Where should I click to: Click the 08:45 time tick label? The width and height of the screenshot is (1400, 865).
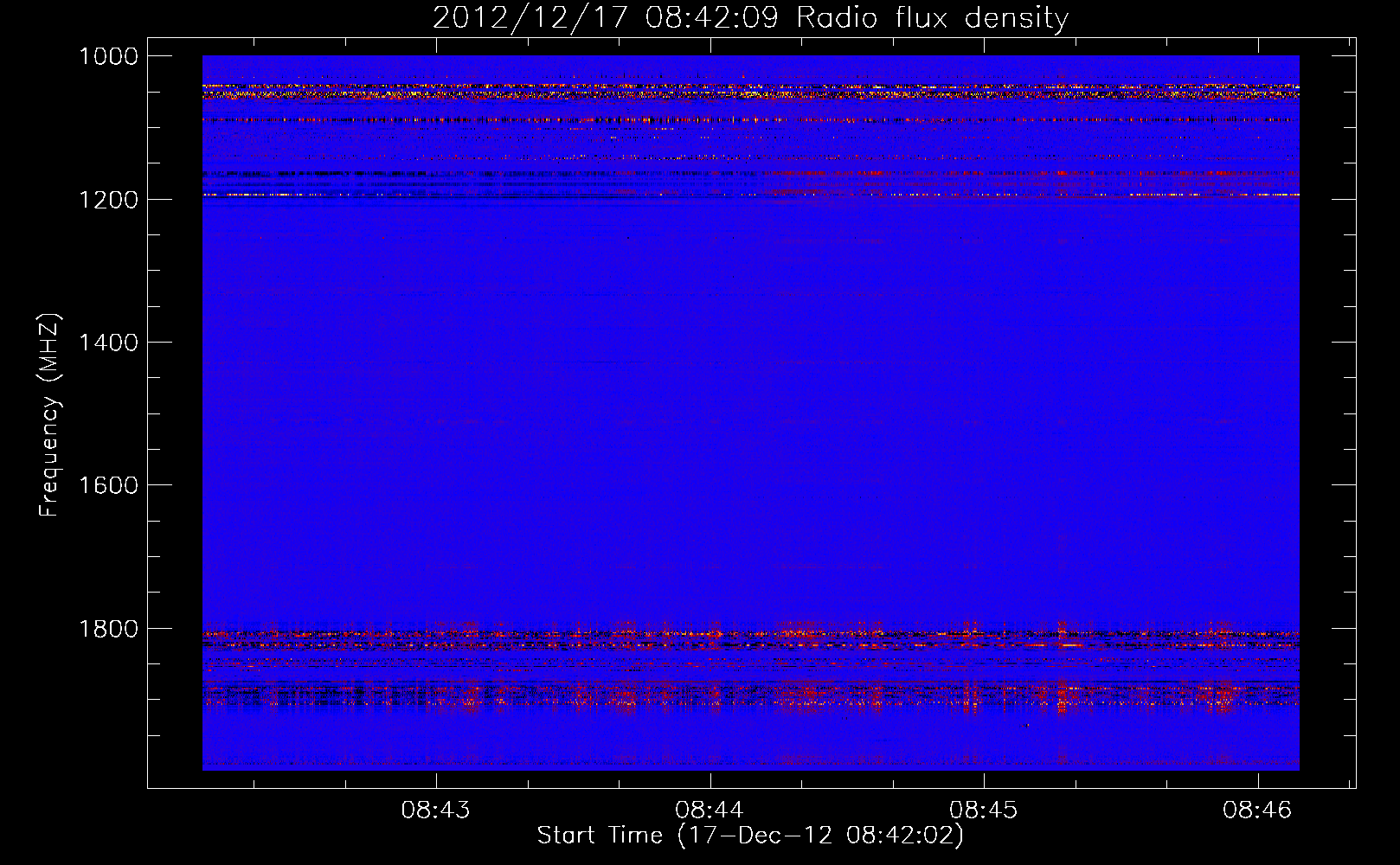pyautogui.click(x=984, y=811)
